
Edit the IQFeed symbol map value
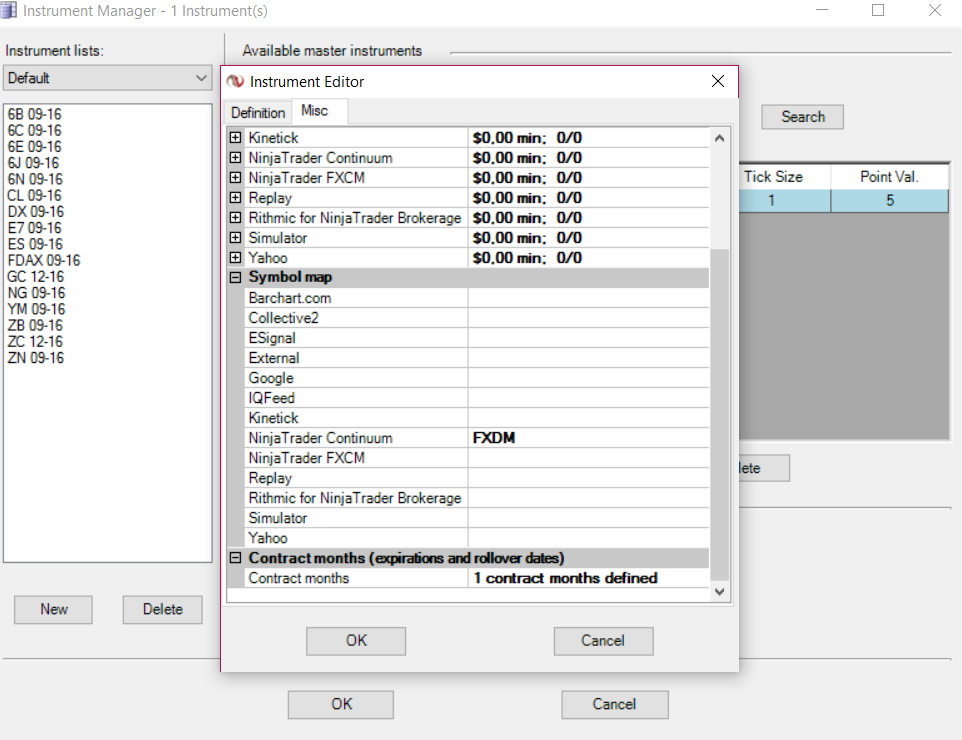pyautogui.click(x=588, y=398)
